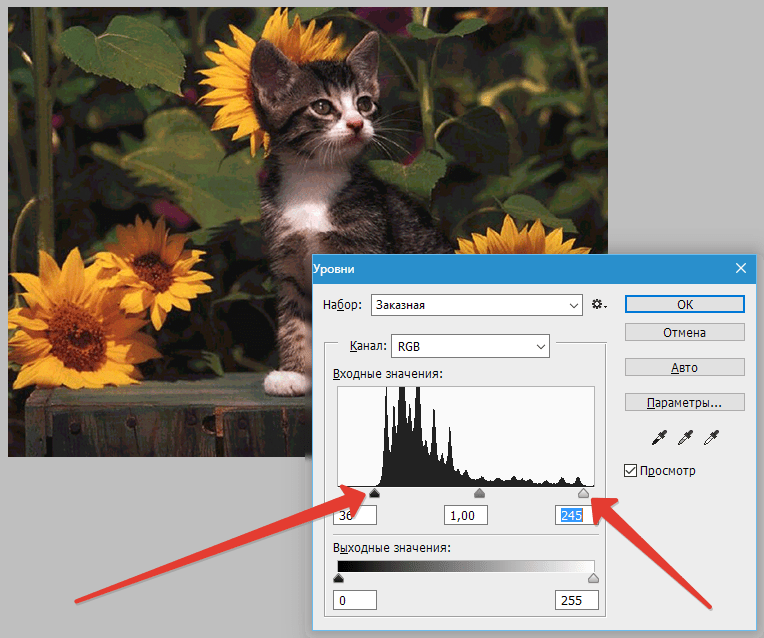
Task: Click the output white level slider handle
Action: 593,578
